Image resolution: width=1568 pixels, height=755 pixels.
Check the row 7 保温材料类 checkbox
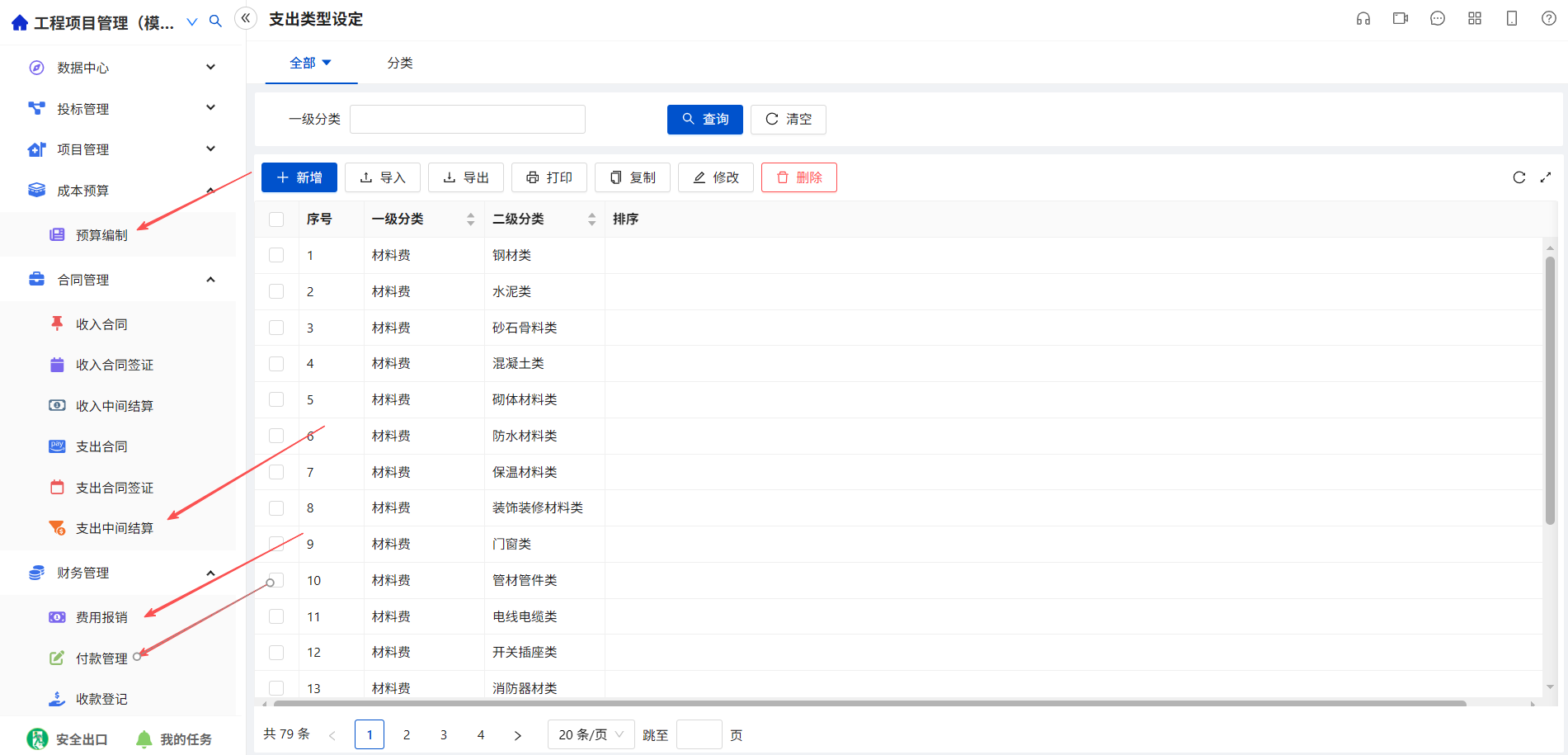click(x=276, y=472)
